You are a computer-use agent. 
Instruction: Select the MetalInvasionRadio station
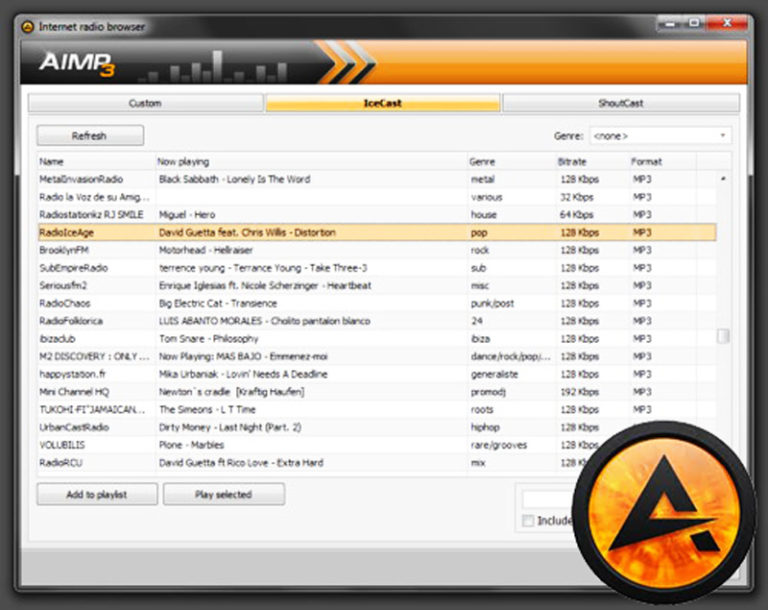pyautogui.click(x=377, y=179)
